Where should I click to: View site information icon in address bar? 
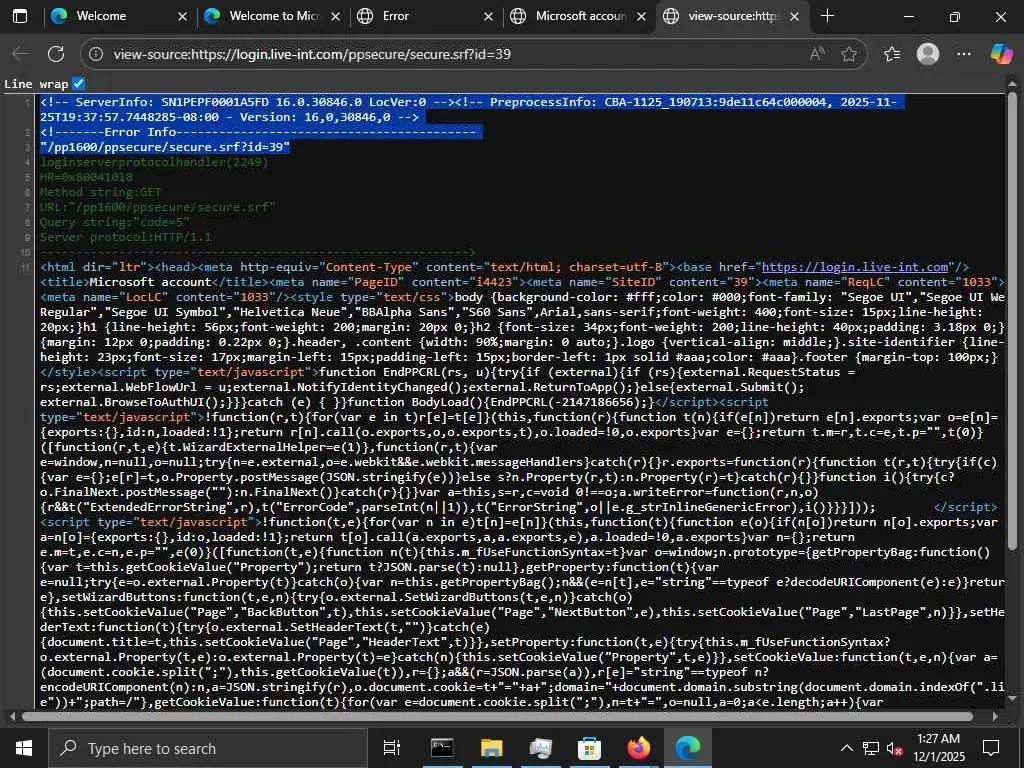[x=96, y=54]
